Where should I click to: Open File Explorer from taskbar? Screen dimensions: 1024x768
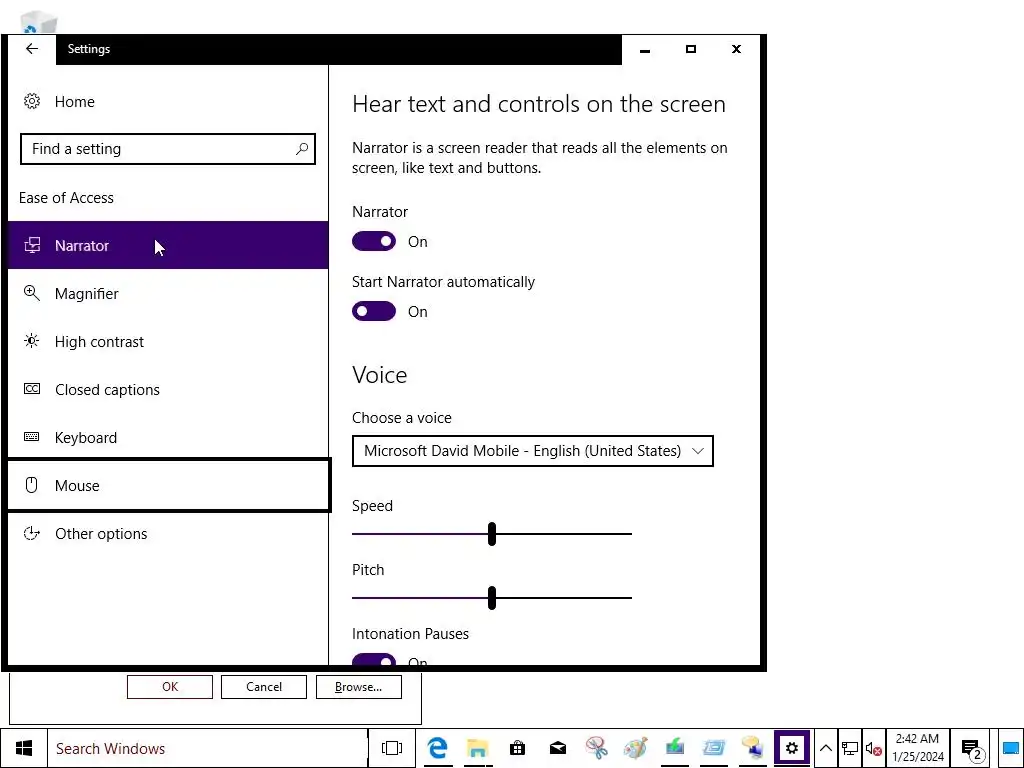pyautogui.click(x=477, y=748)
